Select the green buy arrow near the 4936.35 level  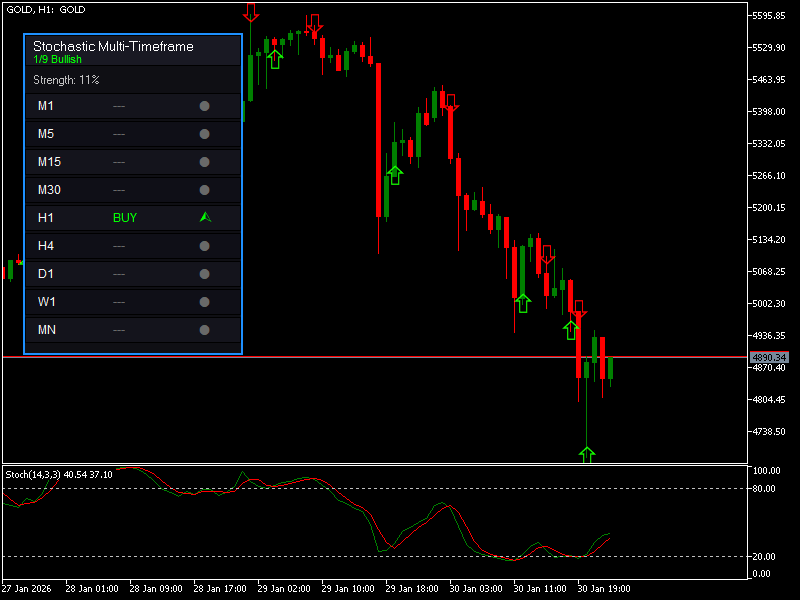point(571,330)
